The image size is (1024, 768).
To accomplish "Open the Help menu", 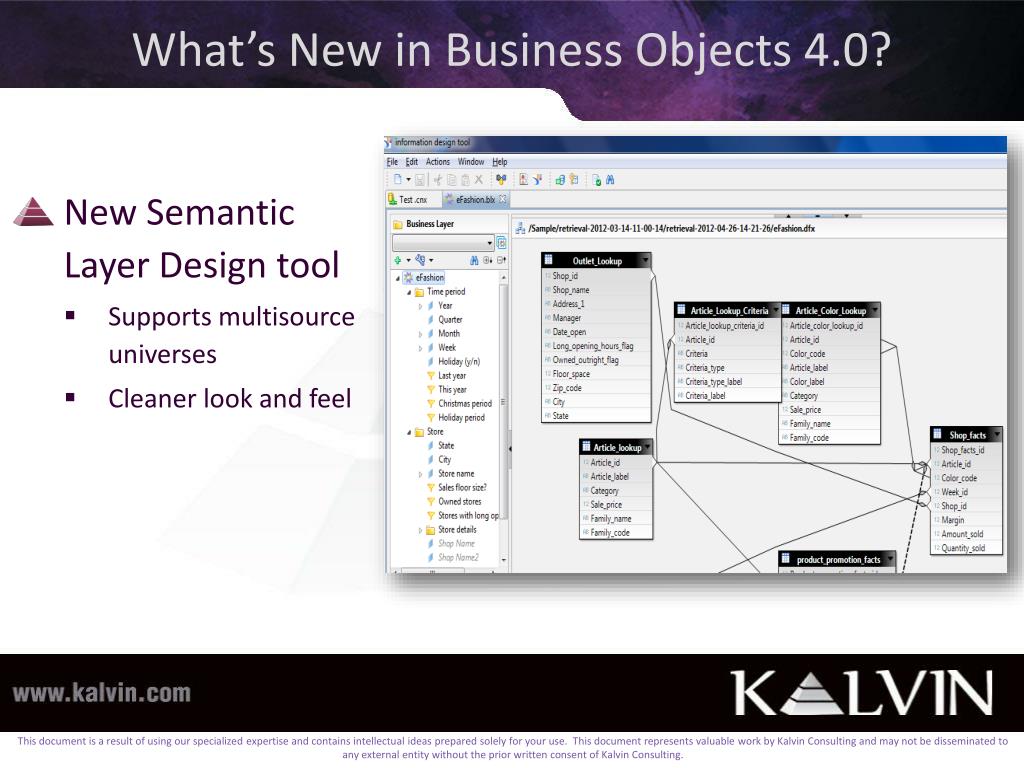I will [500, 161].
